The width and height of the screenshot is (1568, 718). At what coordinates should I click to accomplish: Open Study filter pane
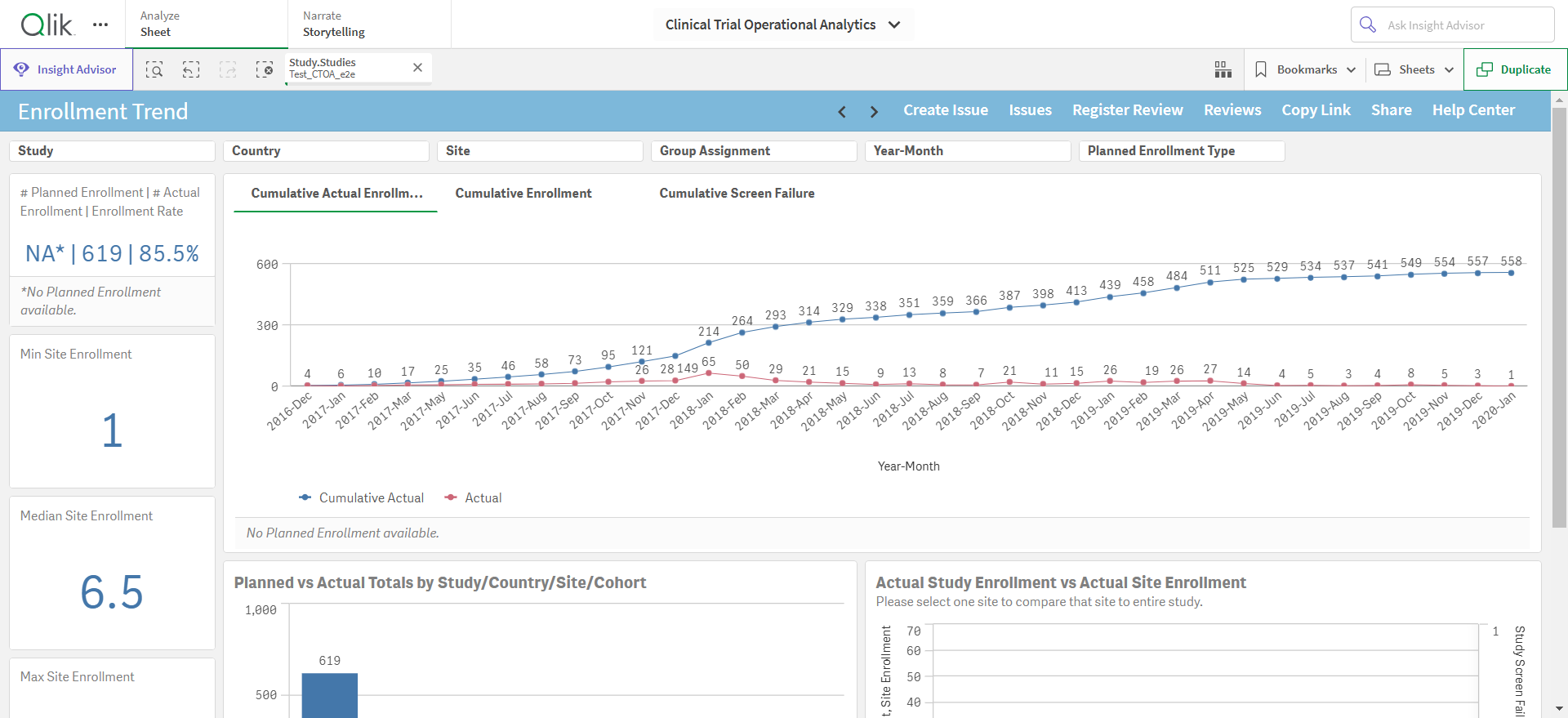tap(112, 151)
